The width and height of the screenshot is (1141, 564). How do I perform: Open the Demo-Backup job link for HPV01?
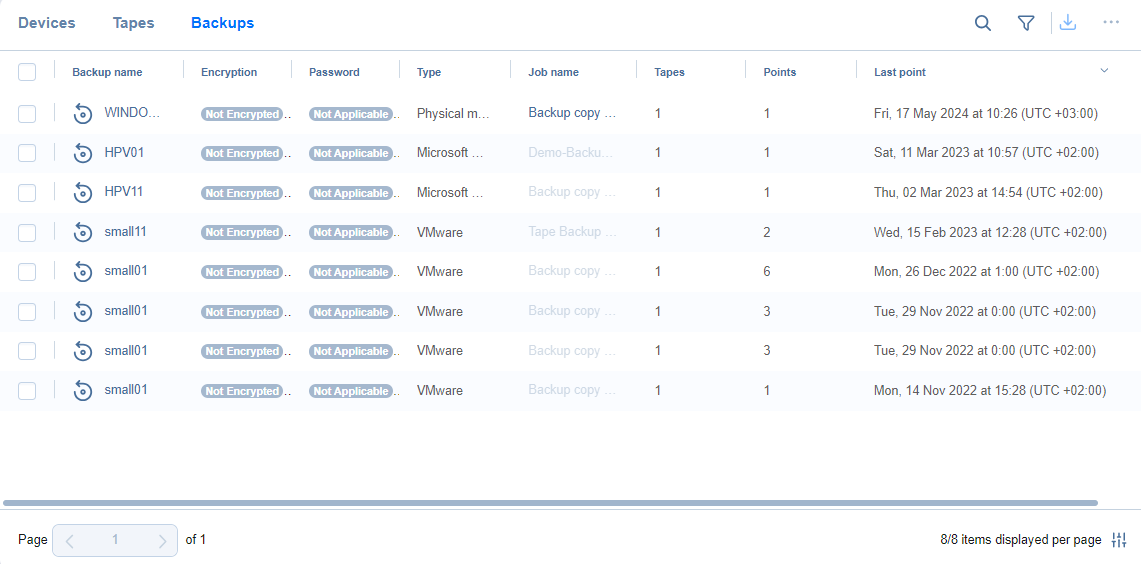(570, 153)
